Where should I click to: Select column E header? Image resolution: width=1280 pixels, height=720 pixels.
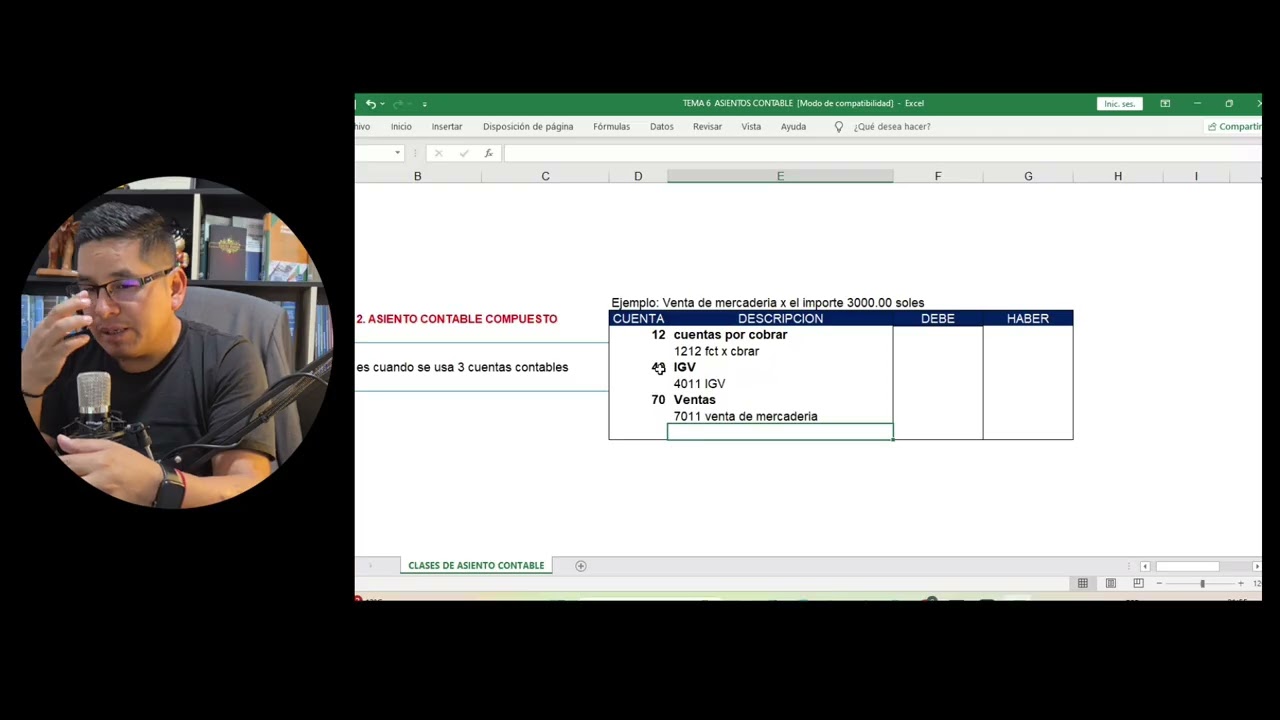coord(780,176)
